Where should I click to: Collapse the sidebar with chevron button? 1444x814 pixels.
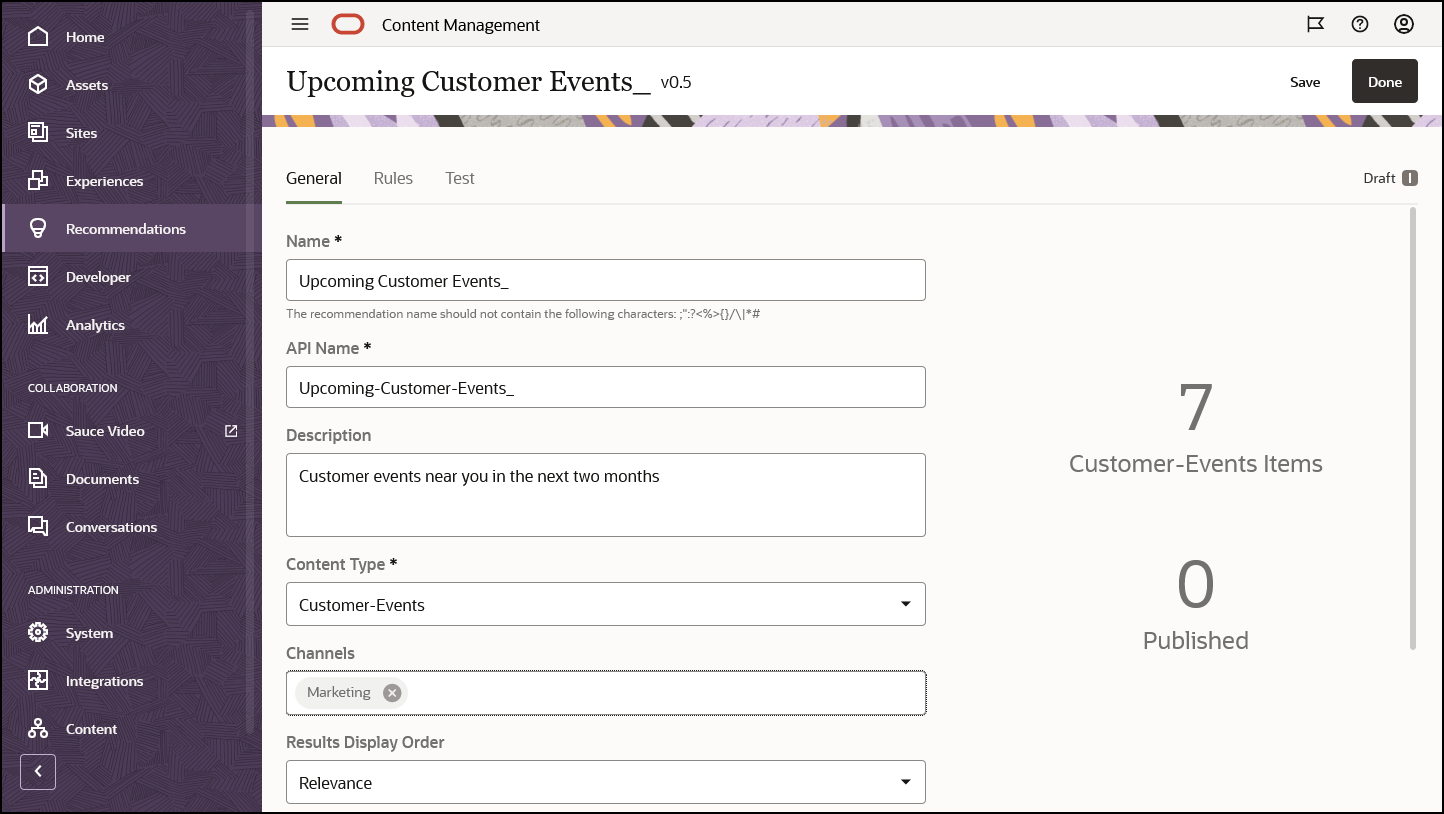38,771
